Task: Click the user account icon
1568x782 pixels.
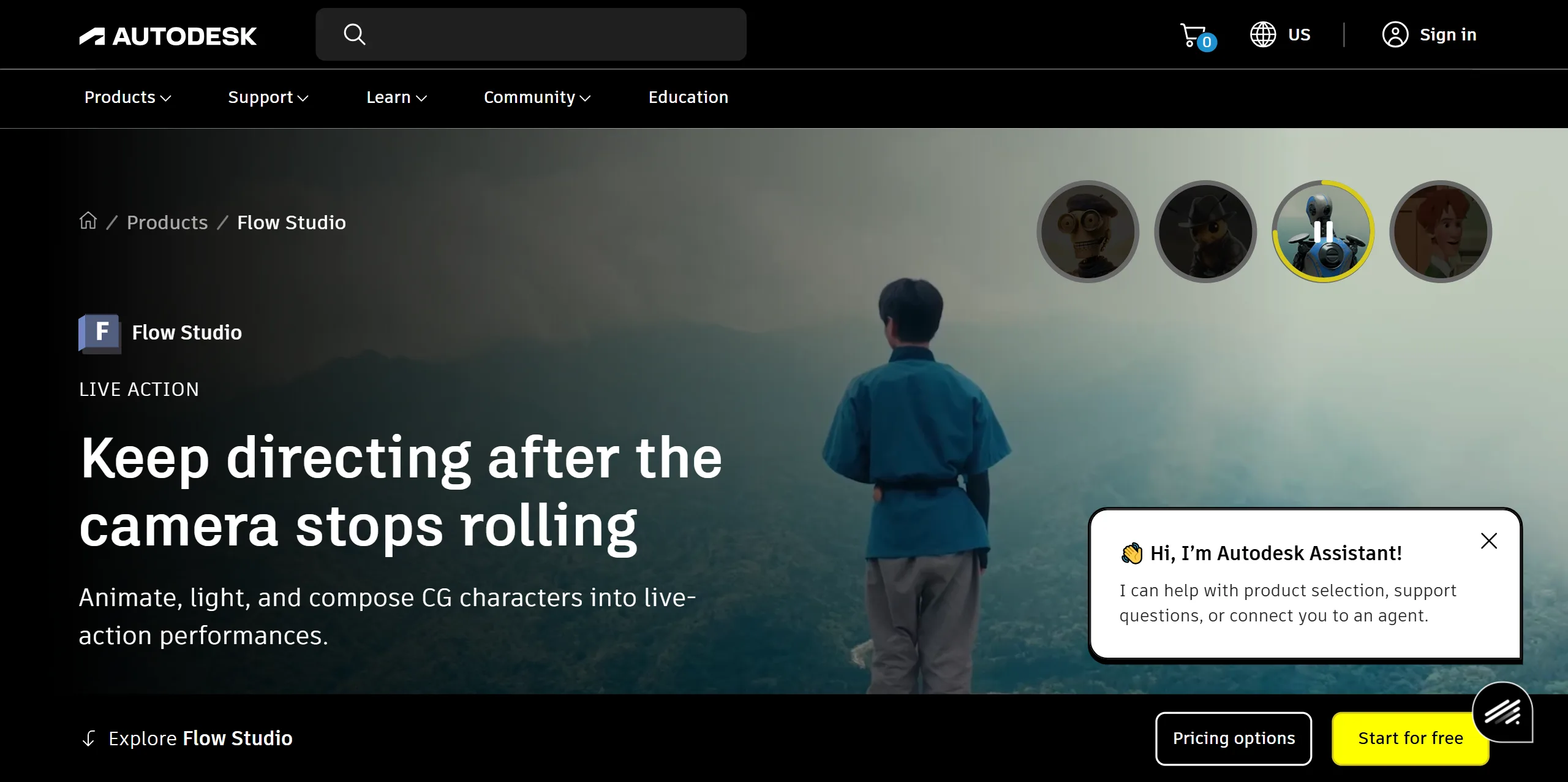Action: coord(1395,34)
